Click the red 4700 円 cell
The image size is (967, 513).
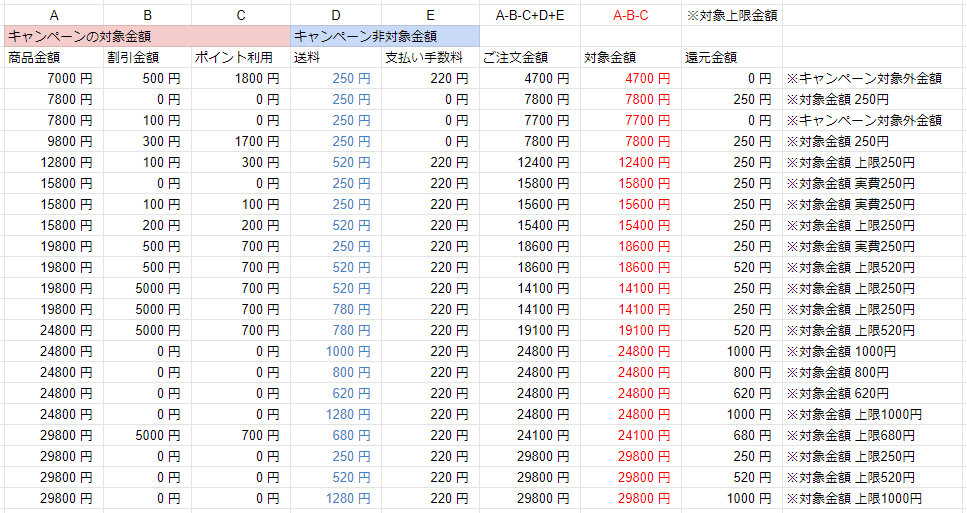pyautogui.click(x=630, y=78)
